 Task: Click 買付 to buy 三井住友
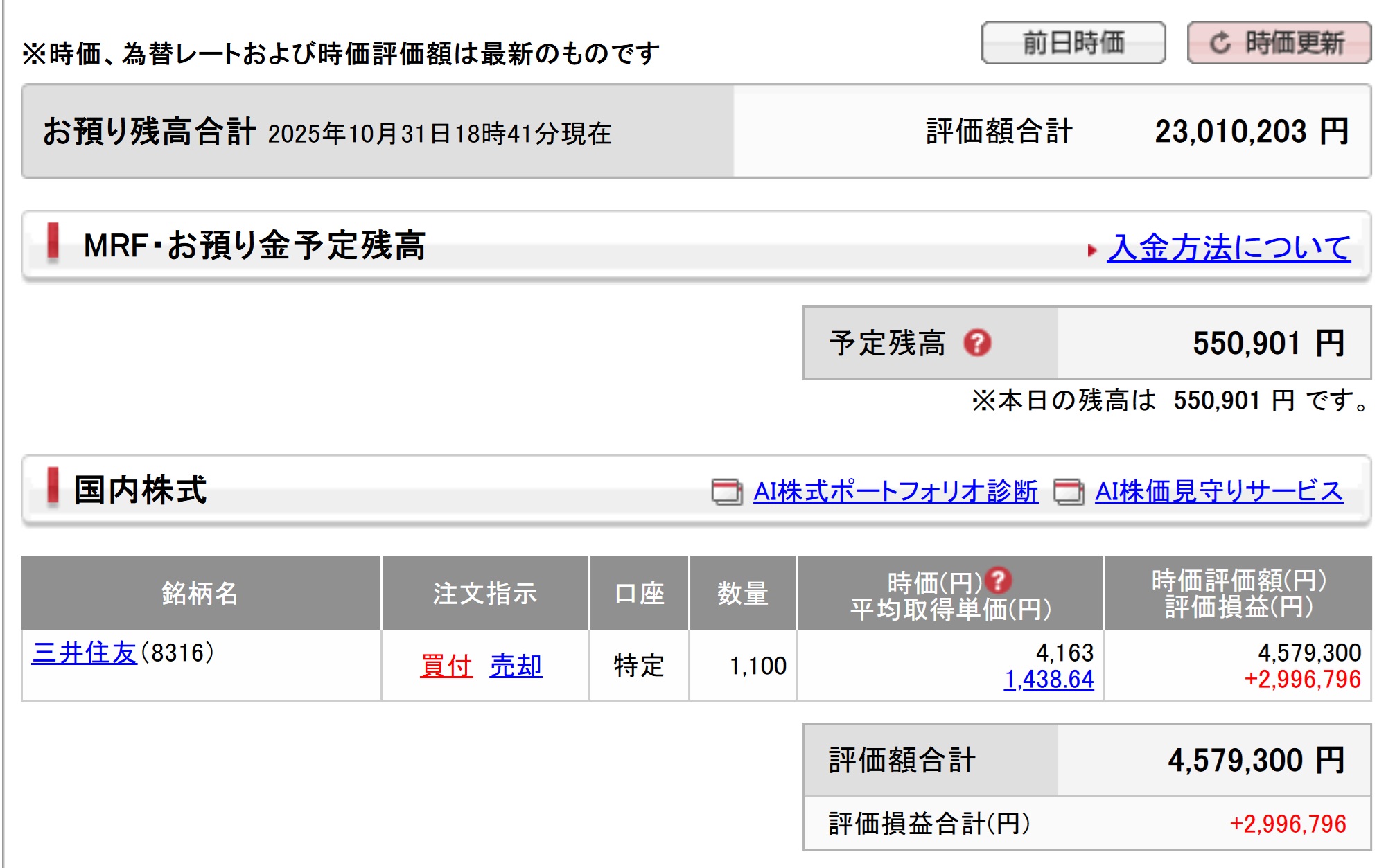pos(446,666)
